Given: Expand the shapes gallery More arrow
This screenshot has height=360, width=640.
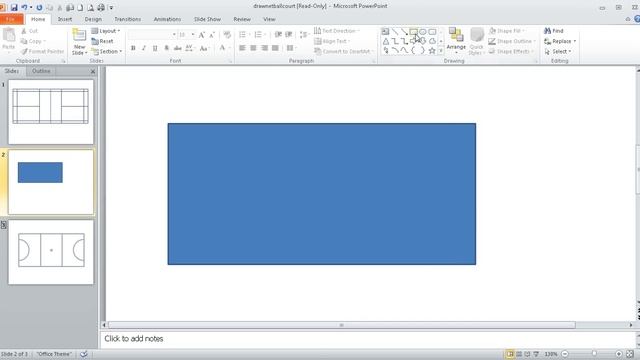Looking at the screenshot, I should point(441,51).
